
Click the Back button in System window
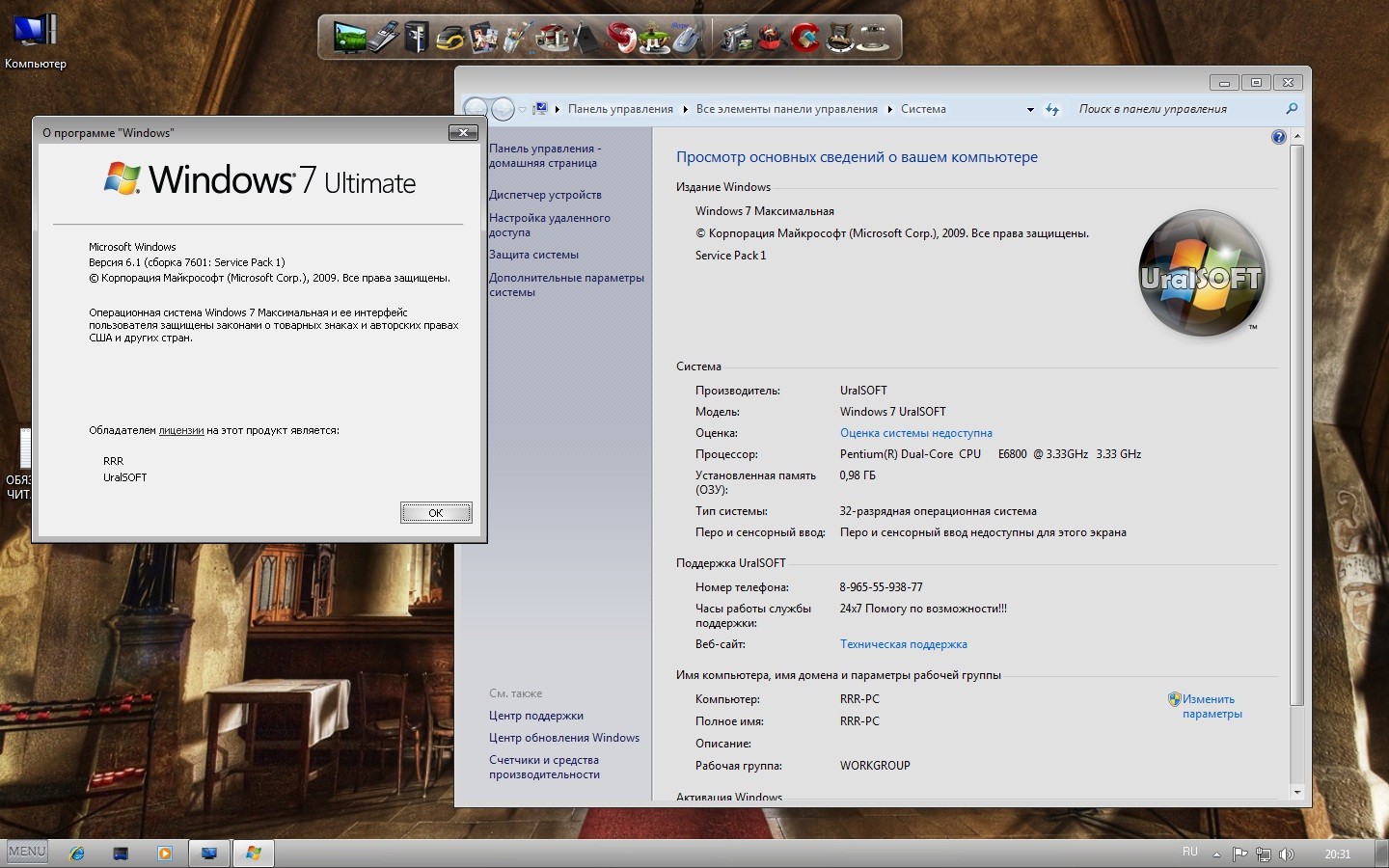tap(476, 109)
